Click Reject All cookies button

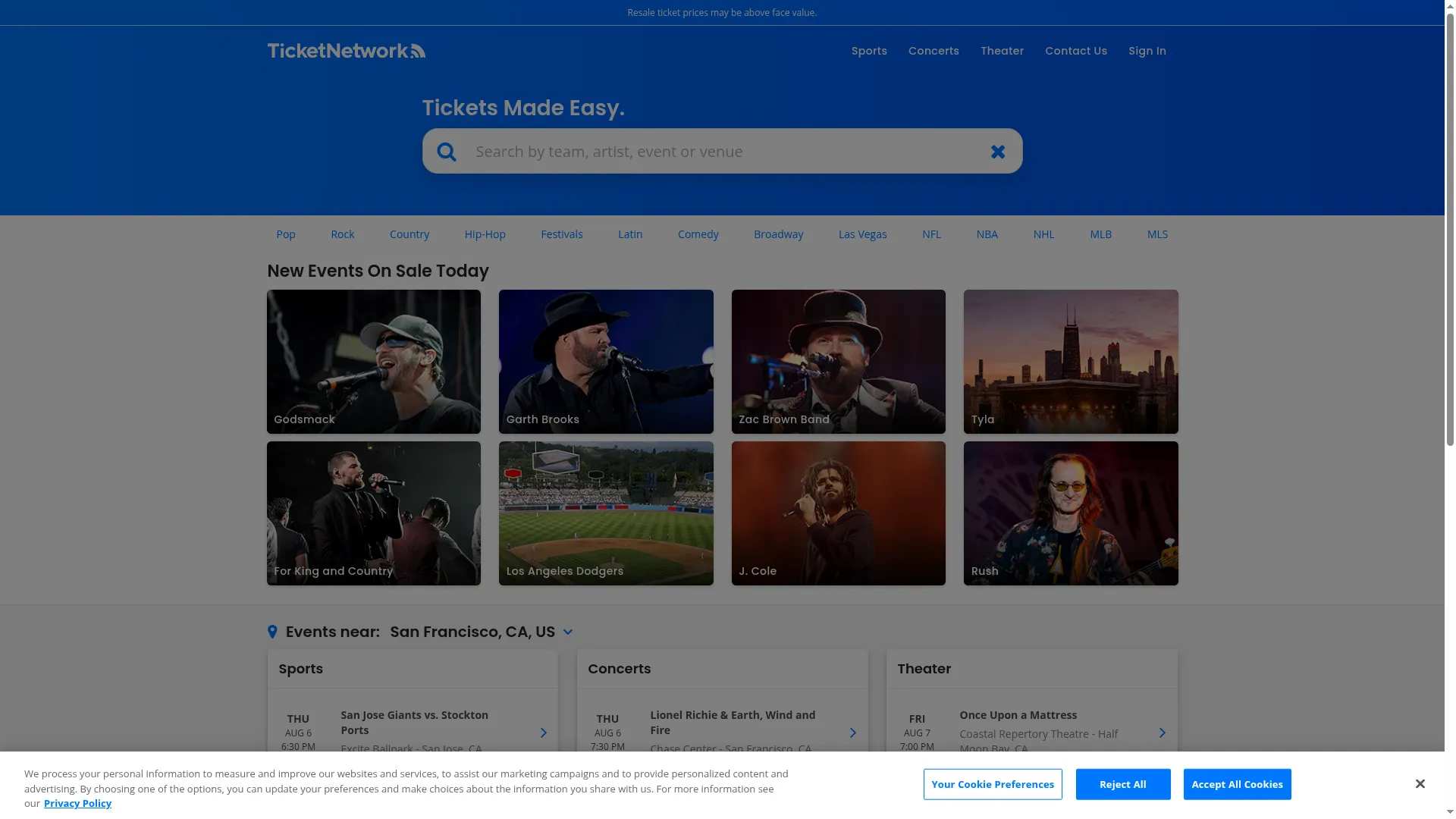coord(1123,784)
